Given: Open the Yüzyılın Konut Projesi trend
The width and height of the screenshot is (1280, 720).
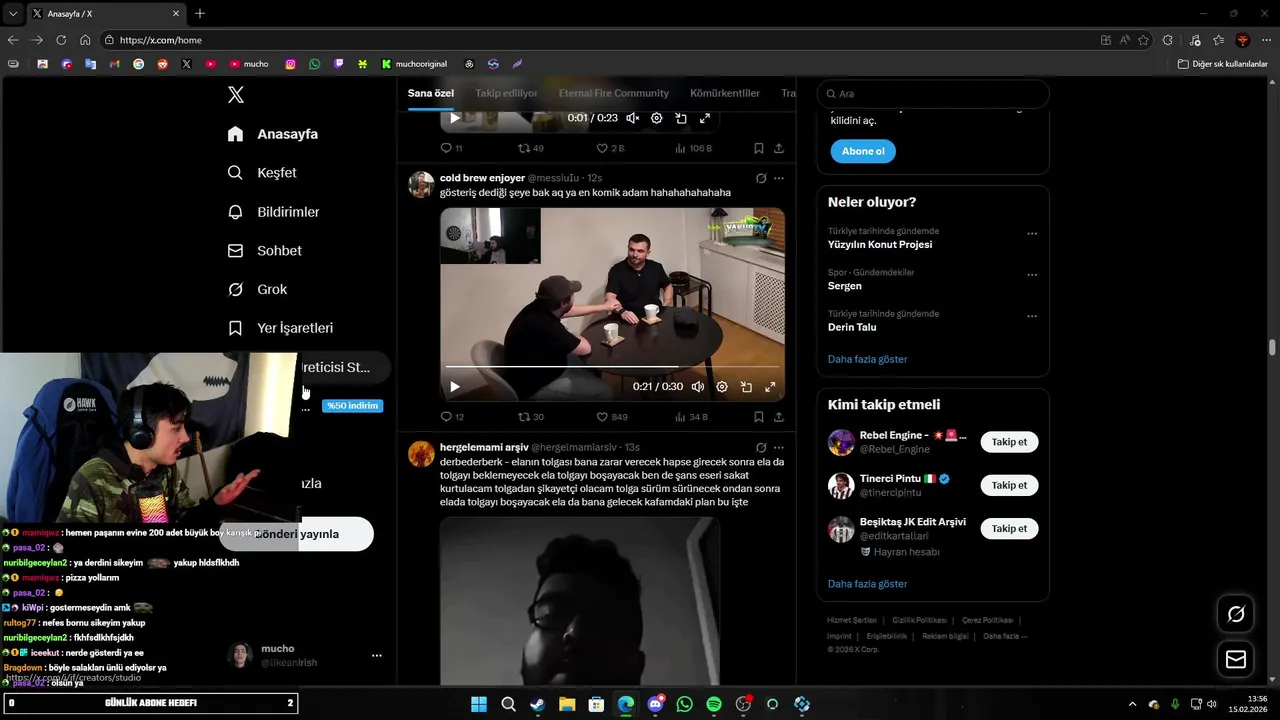Looking at the screenshot, I should coord(880,244).
